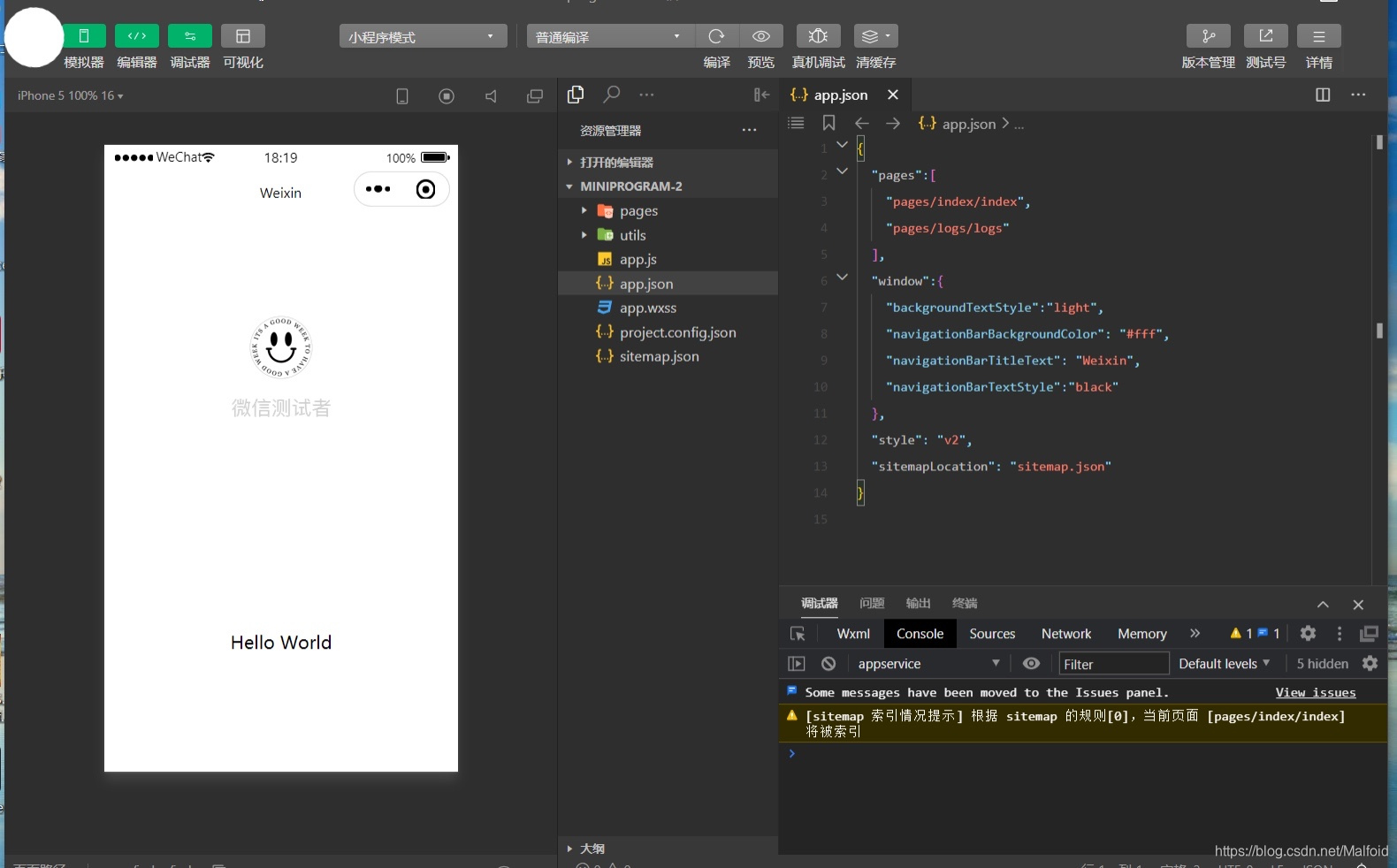Navigate back in editor
Viewport: 1397px width, 868px height.
pyautogui.click(x=862, y=123)
